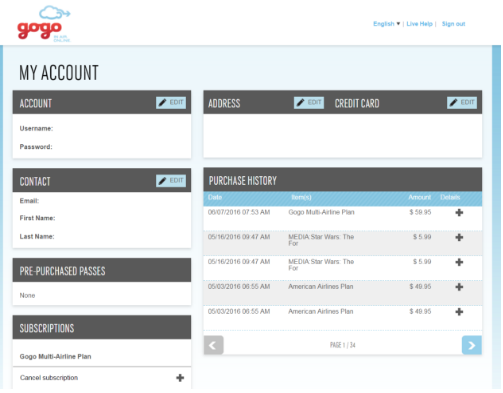Image resolution: width=503 pixels, height=393 pixels.
Task: Select the Gogo Multi-Airline Plan subscription text
Action: point(55,357)
